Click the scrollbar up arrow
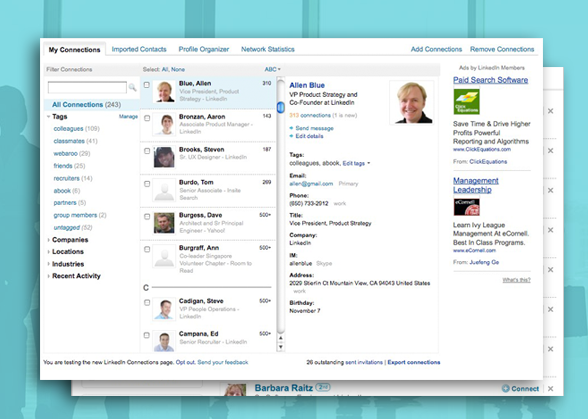This screenshot has height=419, width=588. pyautogui.click(x=280, y=338)
